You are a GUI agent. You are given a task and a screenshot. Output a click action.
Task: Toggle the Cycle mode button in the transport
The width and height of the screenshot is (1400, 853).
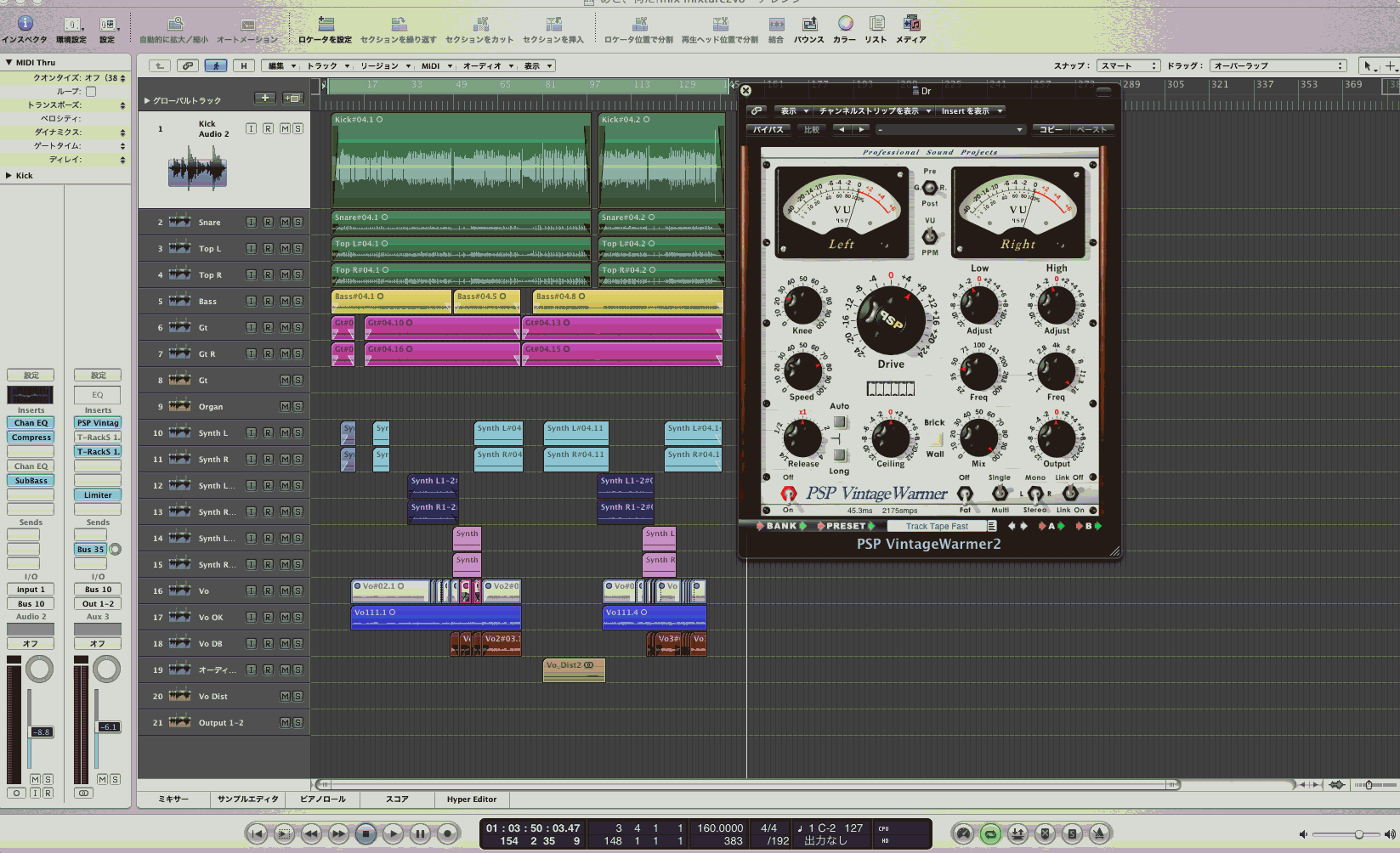pyautogui.click(x=990, y=833)
